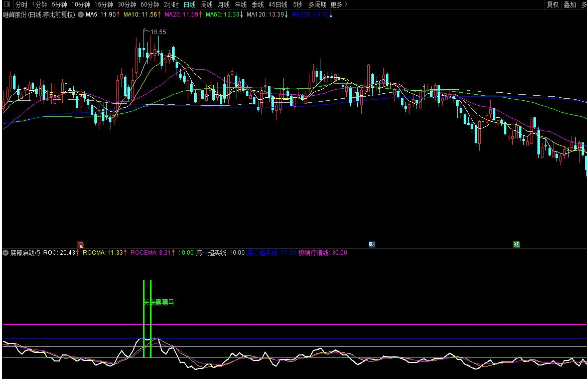The image size is (587, 379).
Task: Click the panel layout icon before 分时
Action: click(x=6, y=4)
